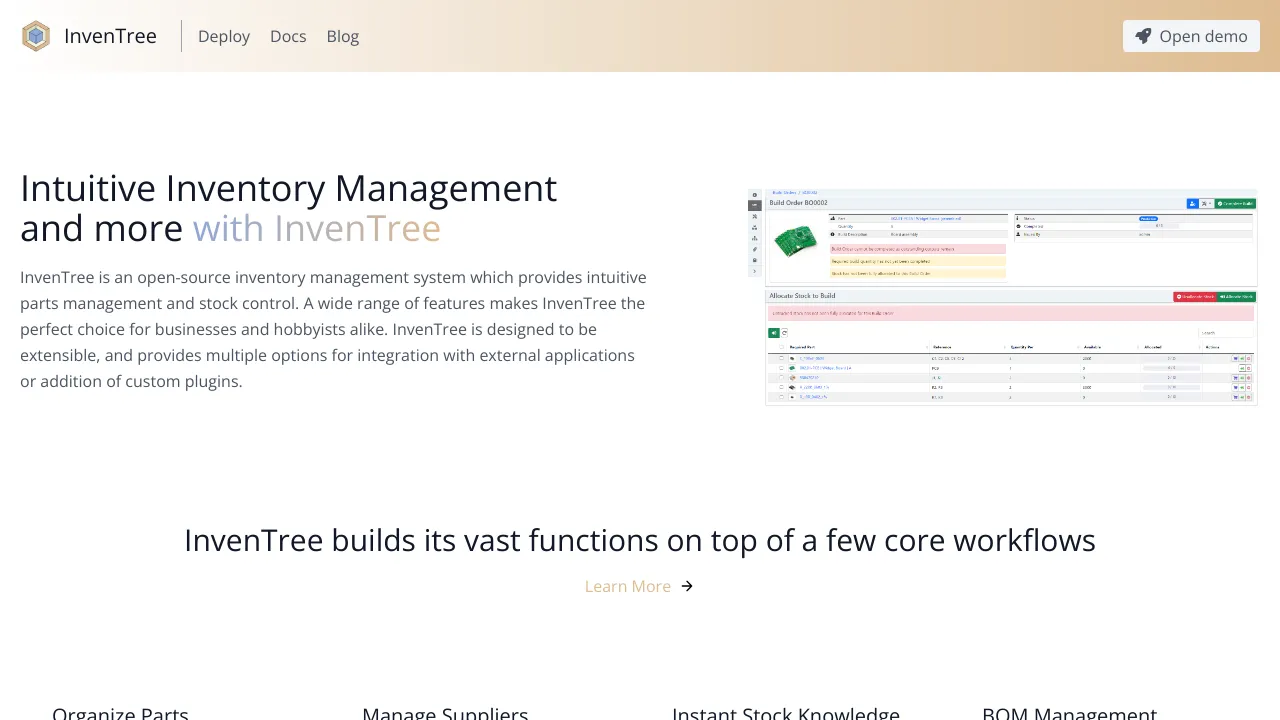Tick the select-all checkbox in the table header
Viewport: 1280px width, 720px height.
click(x=782, y=347)
